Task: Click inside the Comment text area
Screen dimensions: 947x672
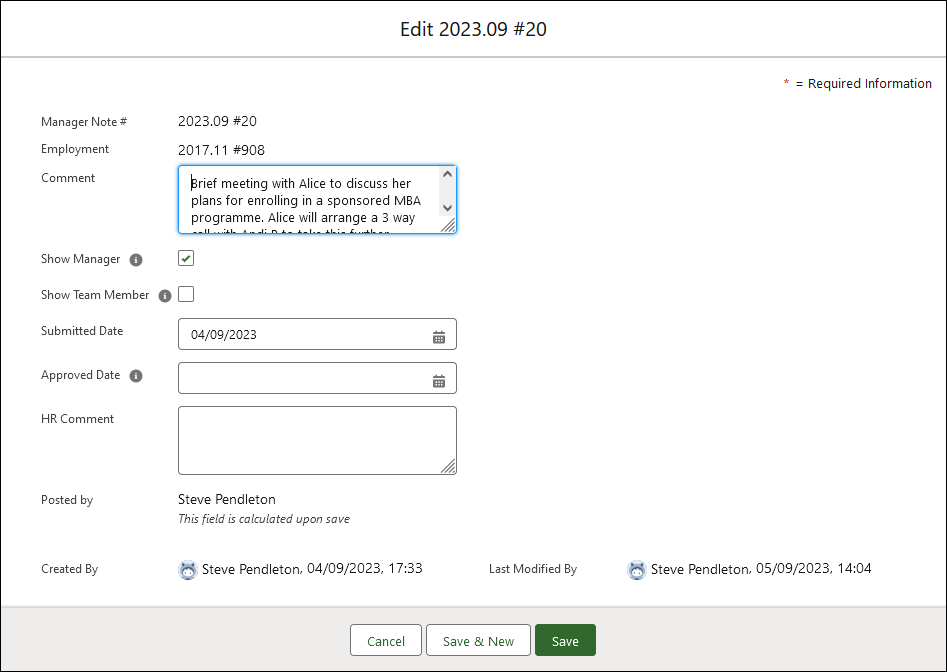Action: pos(310,200)
